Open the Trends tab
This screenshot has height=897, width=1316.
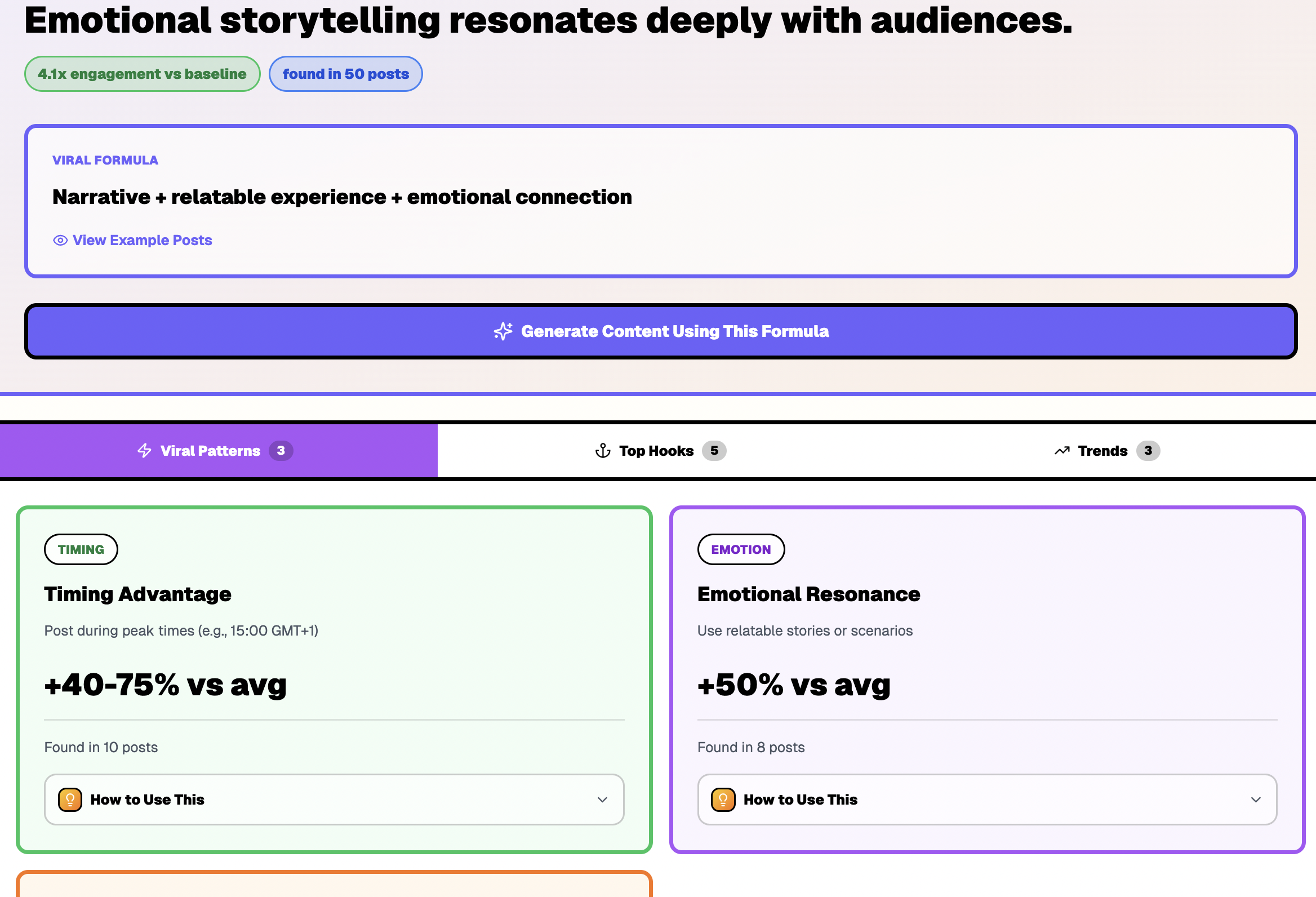(x=1102, y=451)
